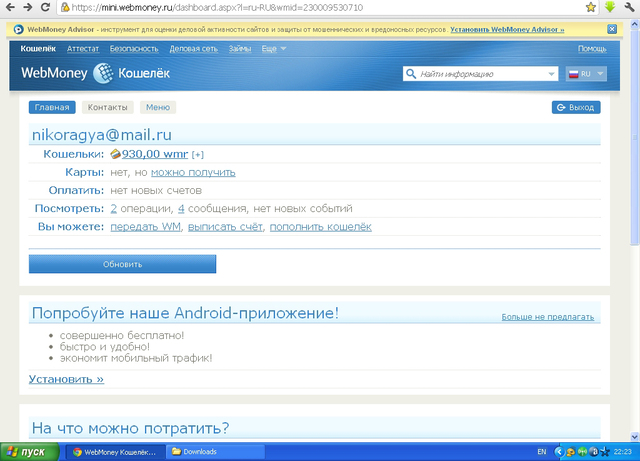Click the page vertical scrollbar thumb
Image resolution: width=640 pixels, height=461 pixels.
coord(635,136)
